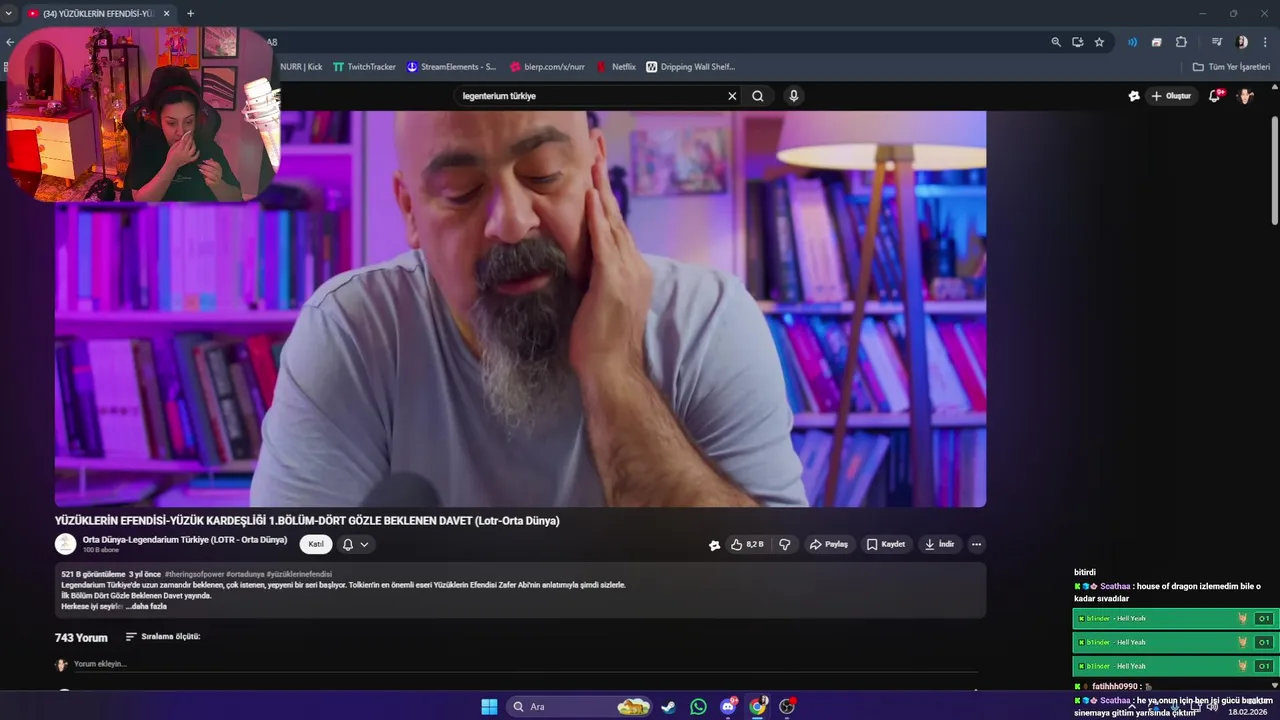Open the blerp.com/x/nurr bookmark
This screenshot has width=1280, height=720.
point(547,67)
